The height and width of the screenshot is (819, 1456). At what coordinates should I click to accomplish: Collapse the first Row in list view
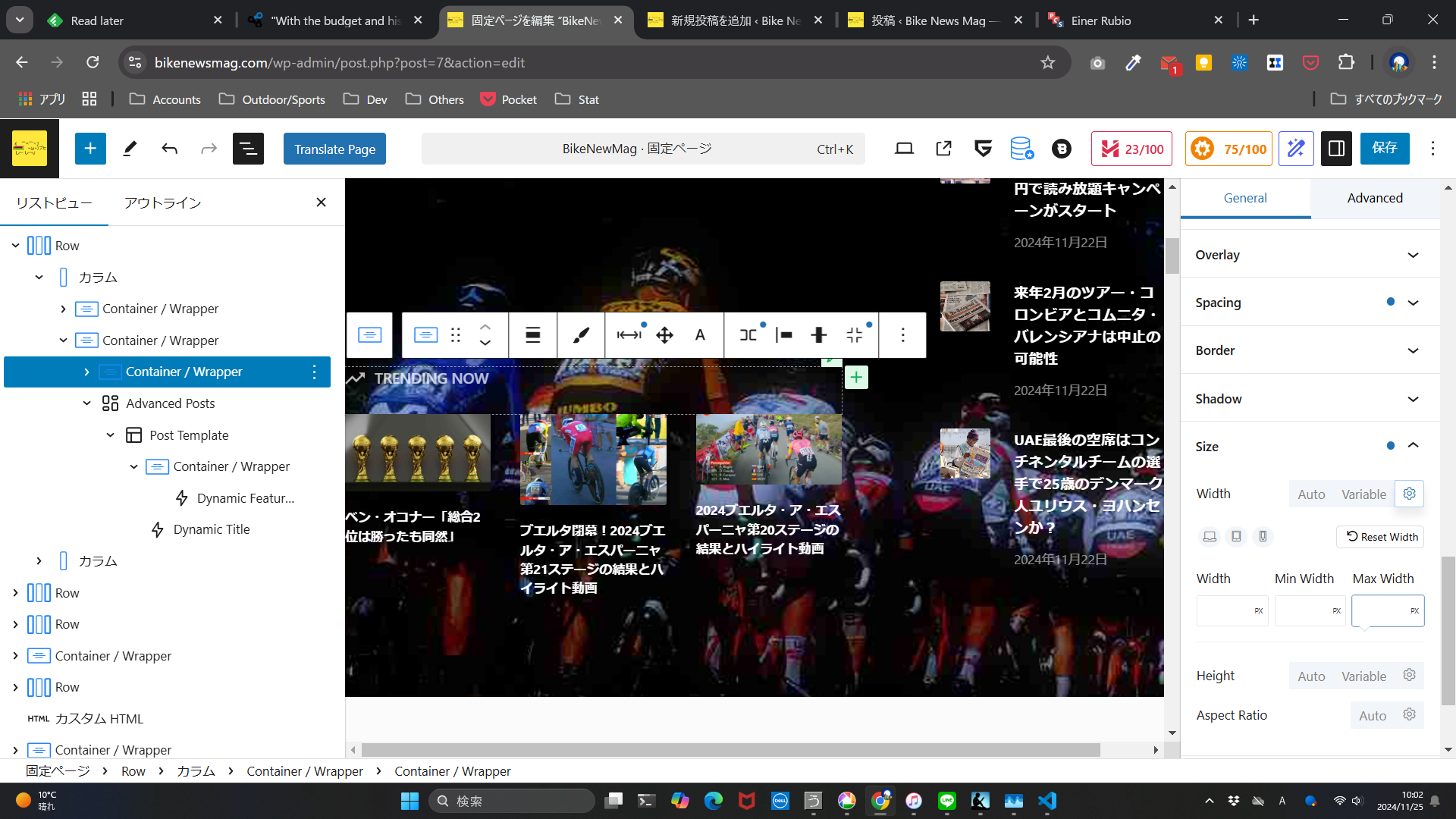15,246
